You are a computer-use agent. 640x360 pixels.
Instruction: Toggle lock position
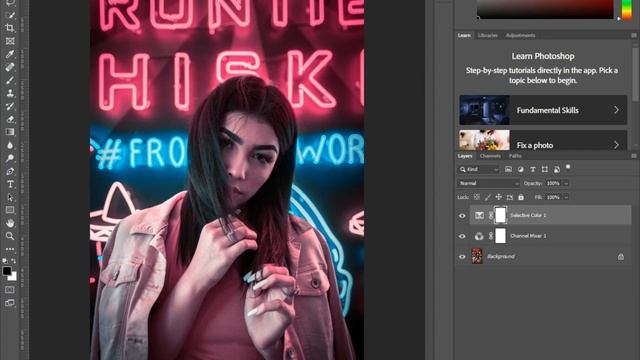[x=499, y=197]
